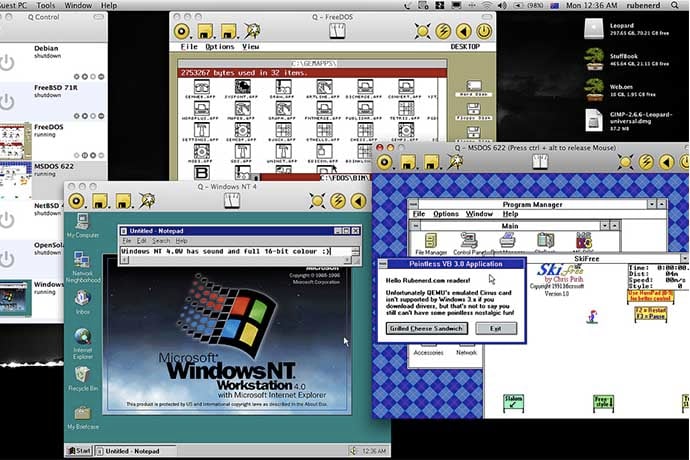Image resolution: width=690 pixels, height=460 pixels.
Task: Select Control Panel icon in Main group
Action: point(469,244)
